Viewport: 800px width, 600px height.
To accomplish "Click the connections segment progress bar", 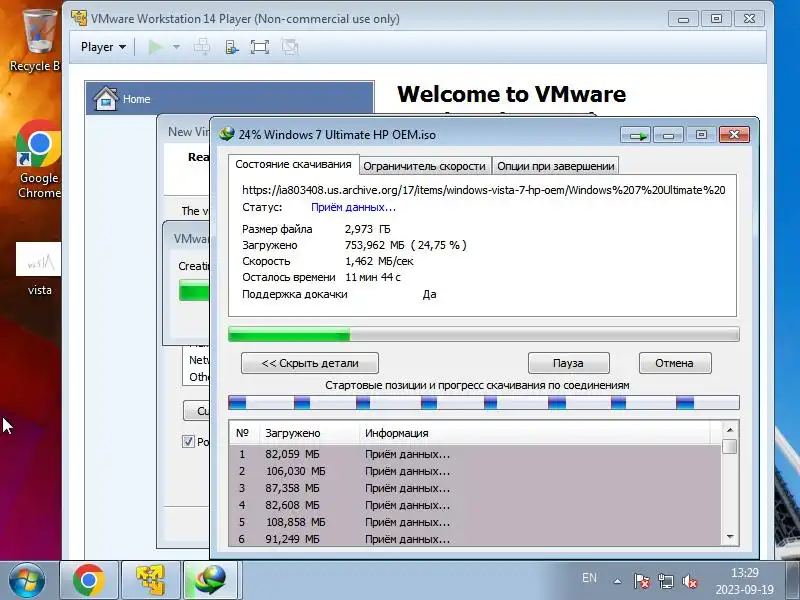I will tap(483, 403).
